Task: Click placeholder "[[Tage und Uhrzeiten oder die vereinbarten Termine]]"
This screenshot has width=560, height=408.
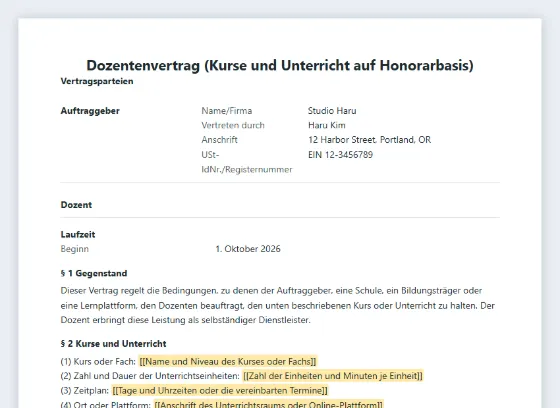Action: pyautogui.click(x=220, y=390)
